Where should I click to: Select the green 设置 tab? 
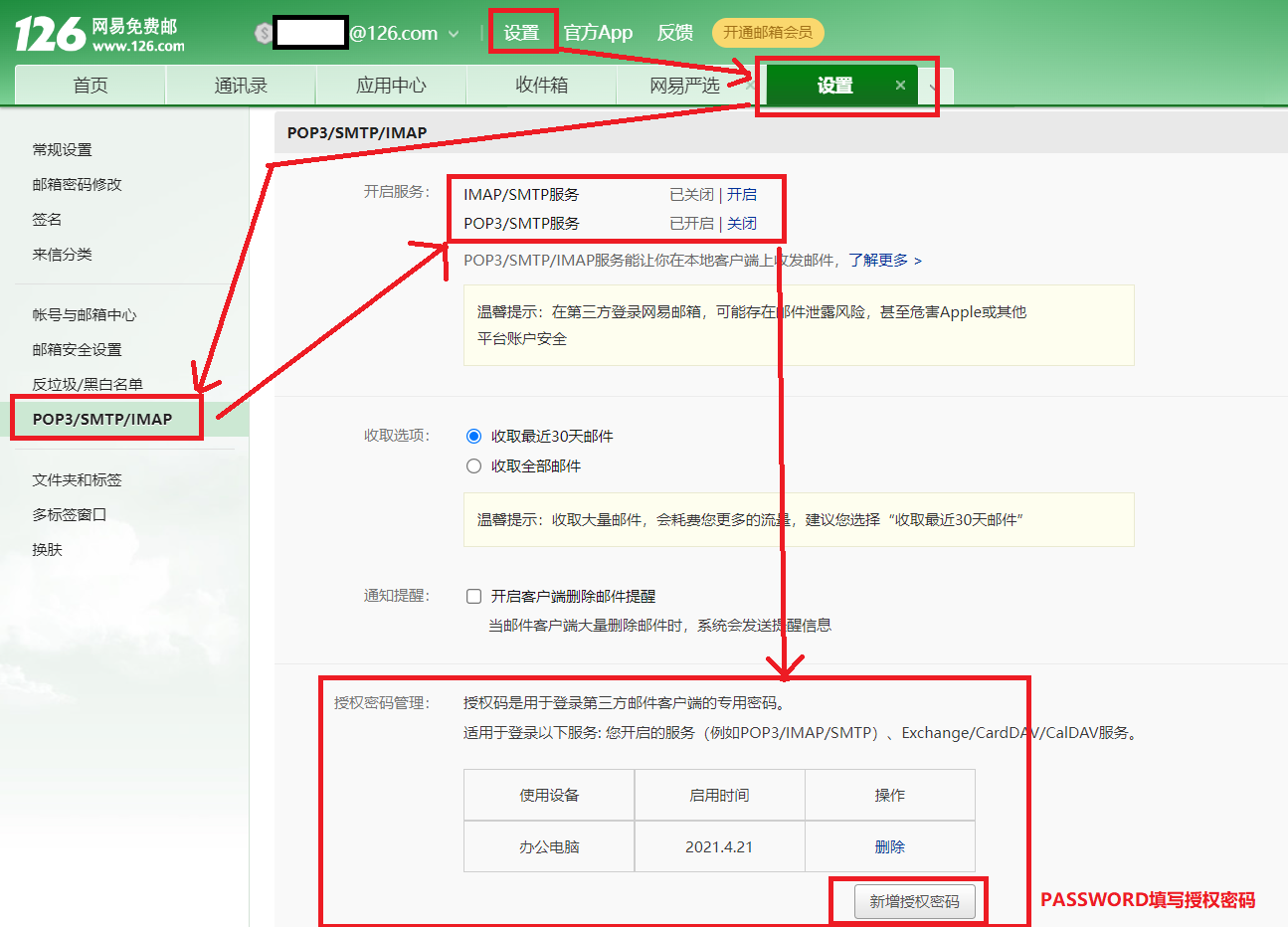[835, 86]
